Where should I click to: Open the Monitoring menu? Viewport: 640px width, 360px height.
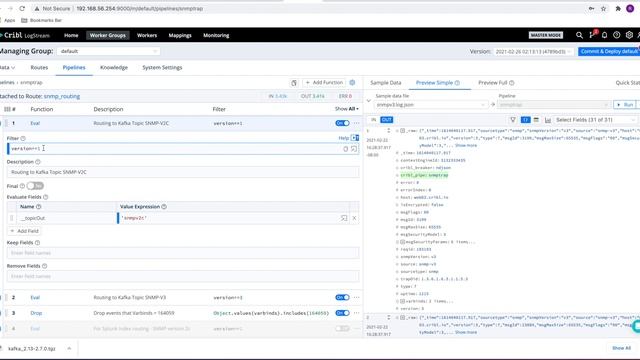pyautogui.click(x=216, y=36)
